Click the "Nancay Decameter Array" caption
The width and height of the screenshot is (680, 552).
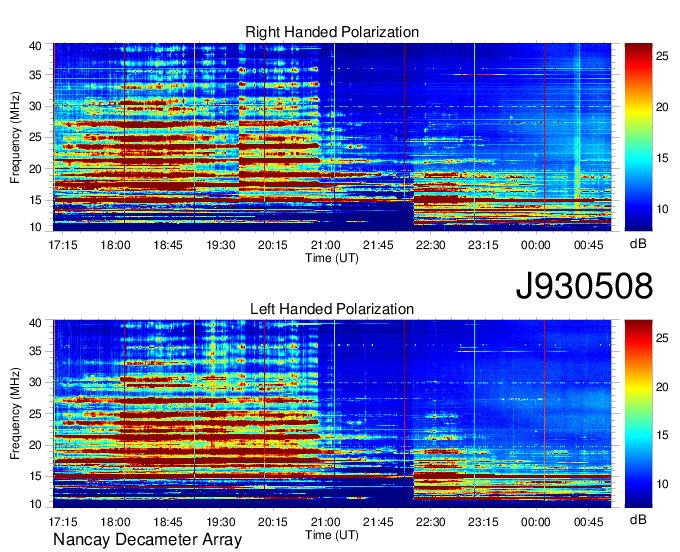[147, 540]
